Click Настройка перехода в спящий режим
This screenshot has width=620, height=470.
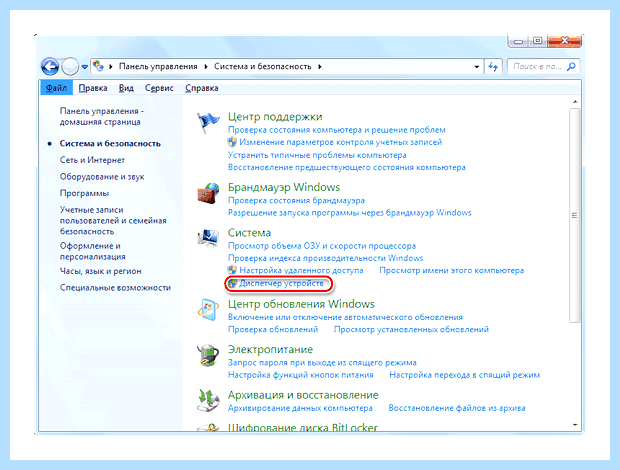[465, 375]
